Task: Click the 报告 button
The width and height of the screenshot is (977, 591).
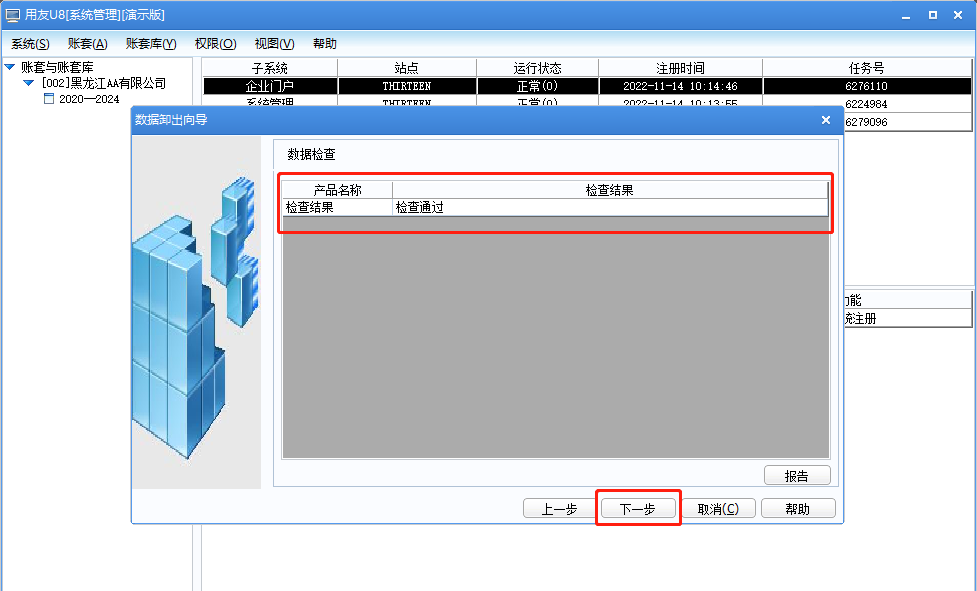Action: pyautogui.click(x=797, y=475)
